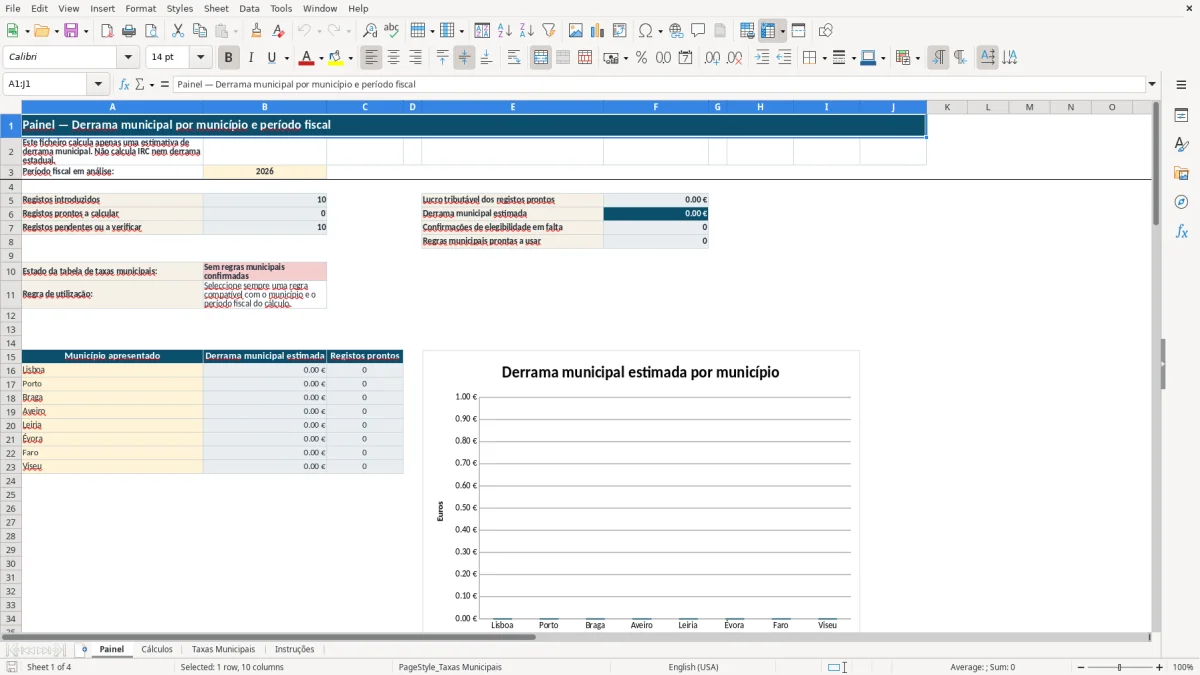
Task: Click the formula input line
Action: coord(660,84)
